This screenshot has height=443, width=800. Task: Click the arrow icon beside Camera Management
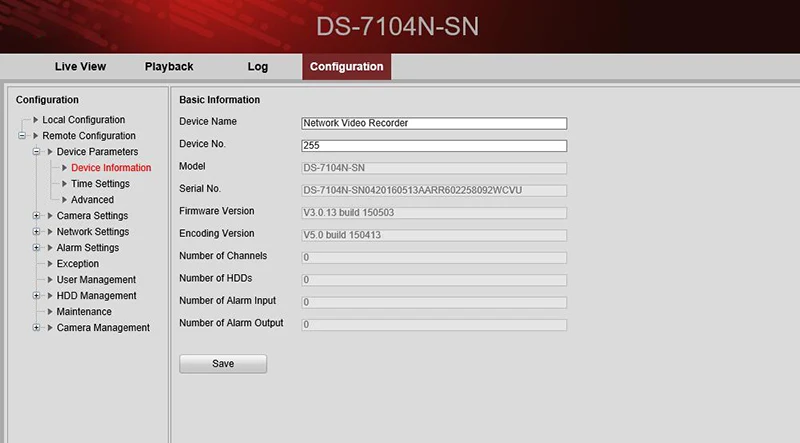click(50, 328)
